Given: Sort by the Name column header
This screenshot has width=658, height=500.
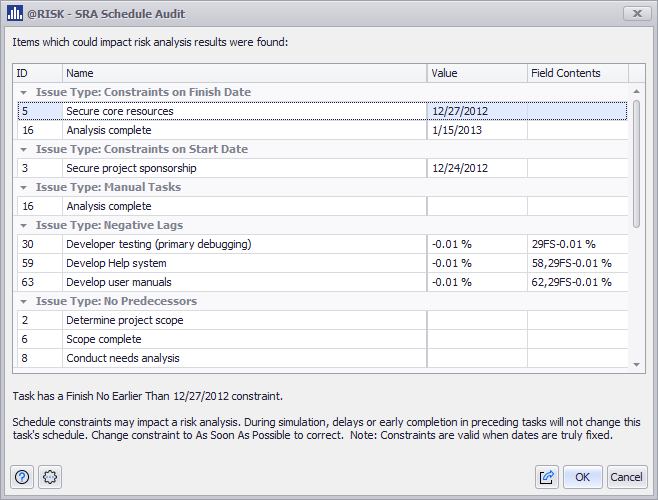Looking at the screenshot, I should (x=244, y=73).
